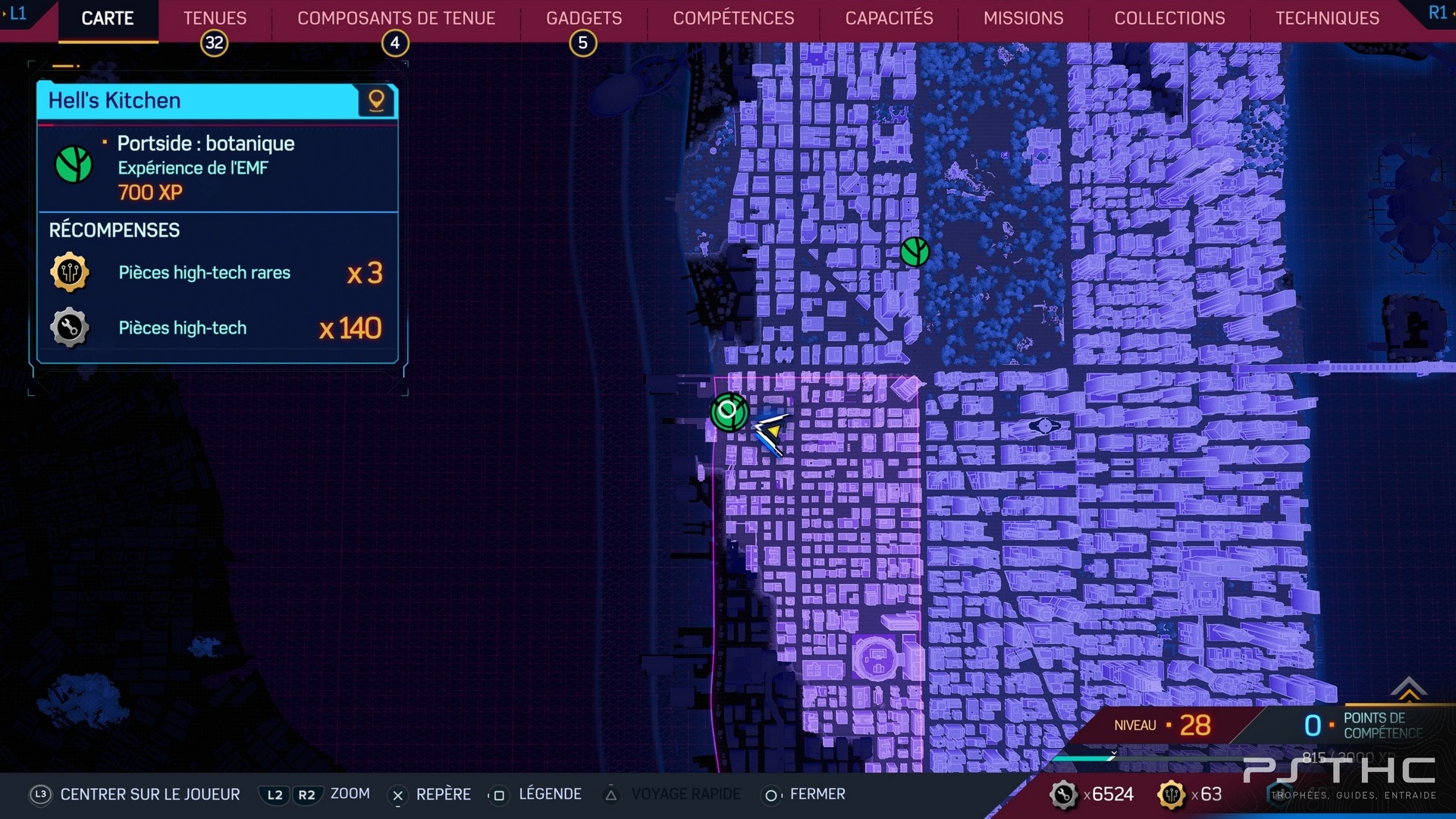Viewport: 1456px width, 819px height.
Task: Click the upward chevron above Points de compétence
Action: pyautogui.click(x=1409, y=689)
